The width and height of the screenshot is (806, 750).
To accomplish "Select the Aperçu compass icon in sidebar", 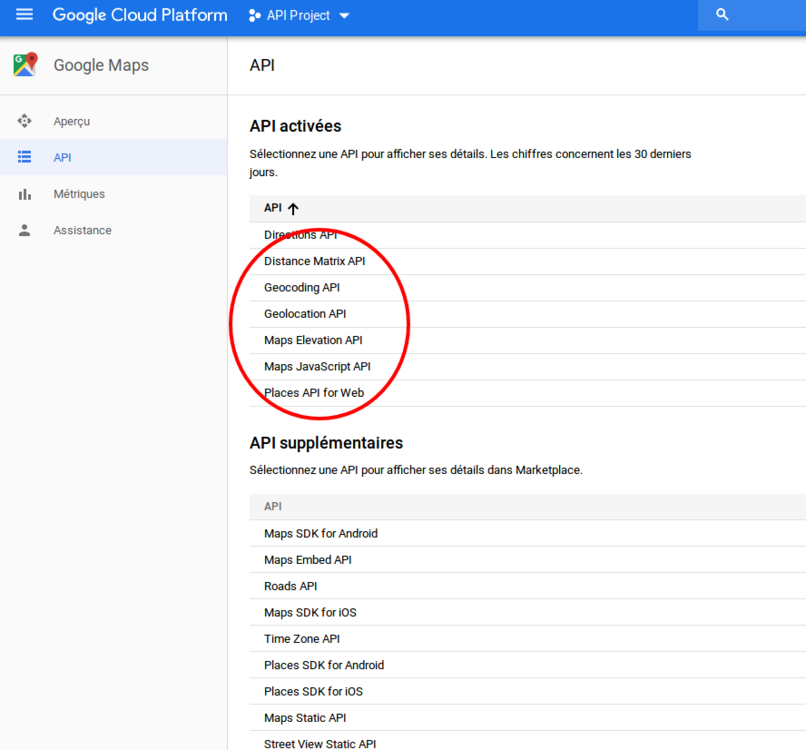I will 24,120.
